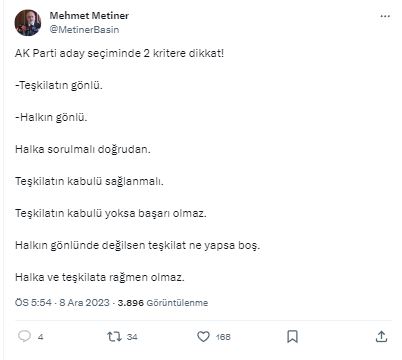
Task: Open the three-dot more options menu
Action: point(385,16)
